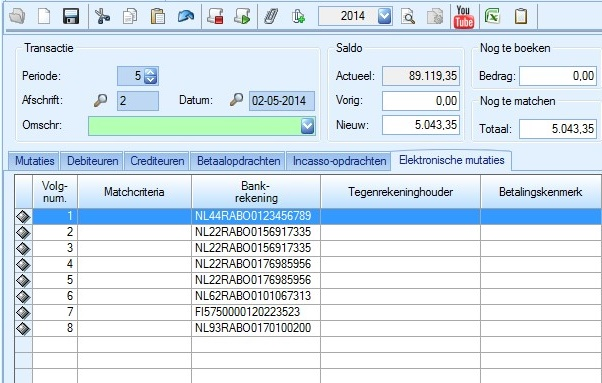This screenshot has height=383, width=602.
Task: Sort by Bankrekening column header
Action: (256, 192)
